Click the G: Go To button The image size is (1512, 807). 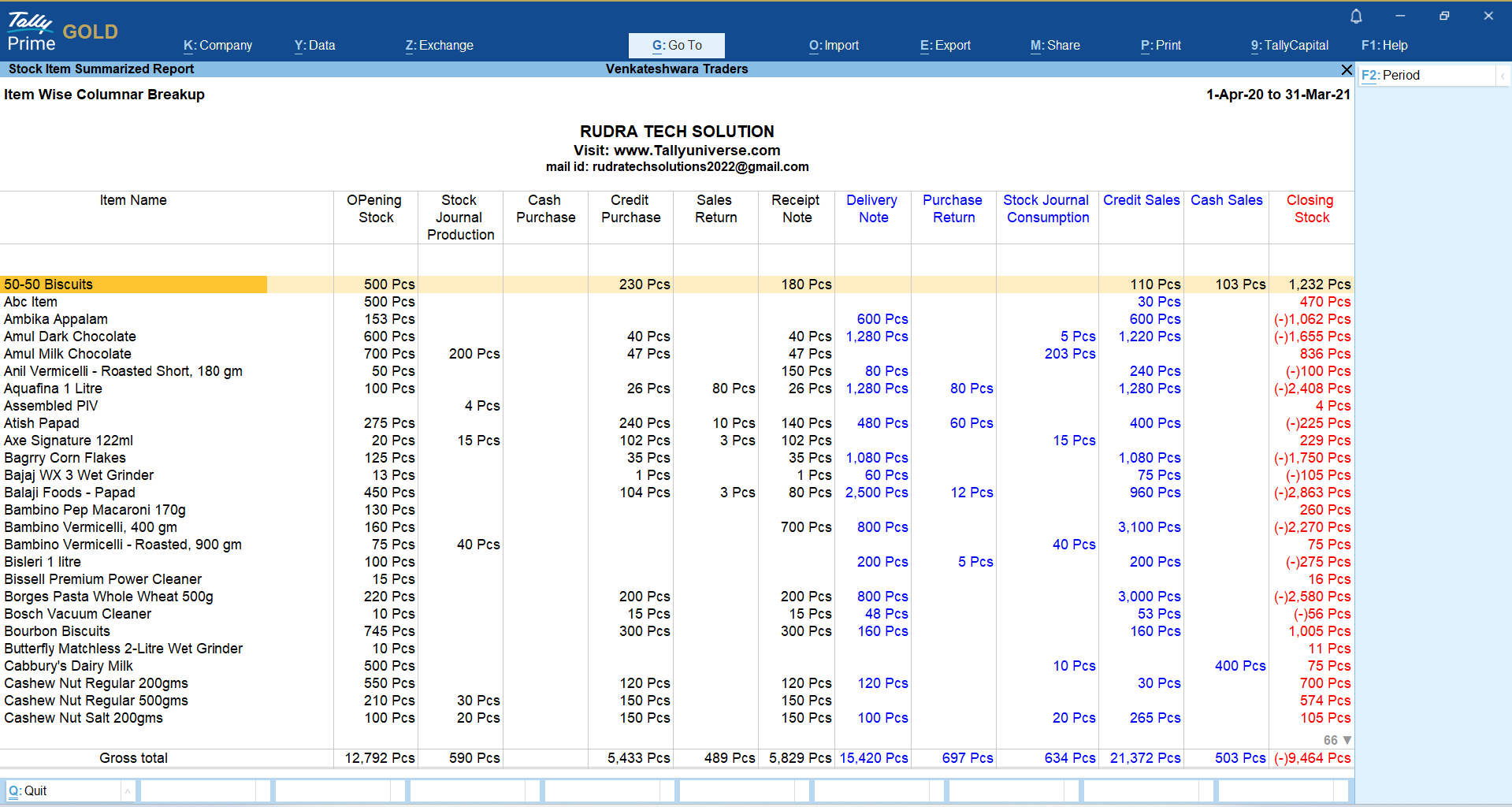(x=676, y=46)
